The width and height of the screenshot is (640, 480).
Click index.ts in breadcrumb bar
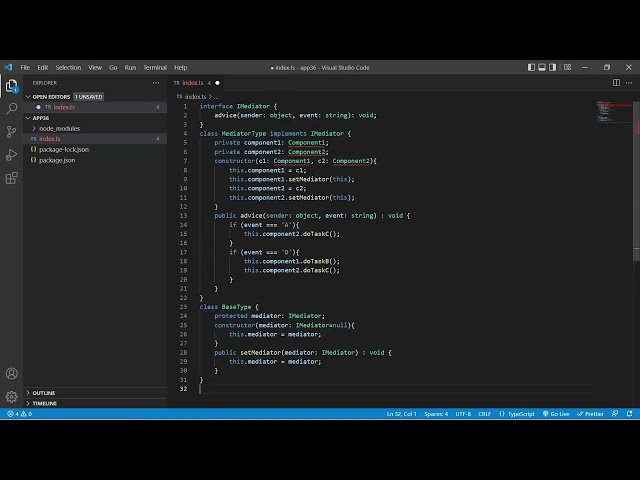tap(195, 97)
